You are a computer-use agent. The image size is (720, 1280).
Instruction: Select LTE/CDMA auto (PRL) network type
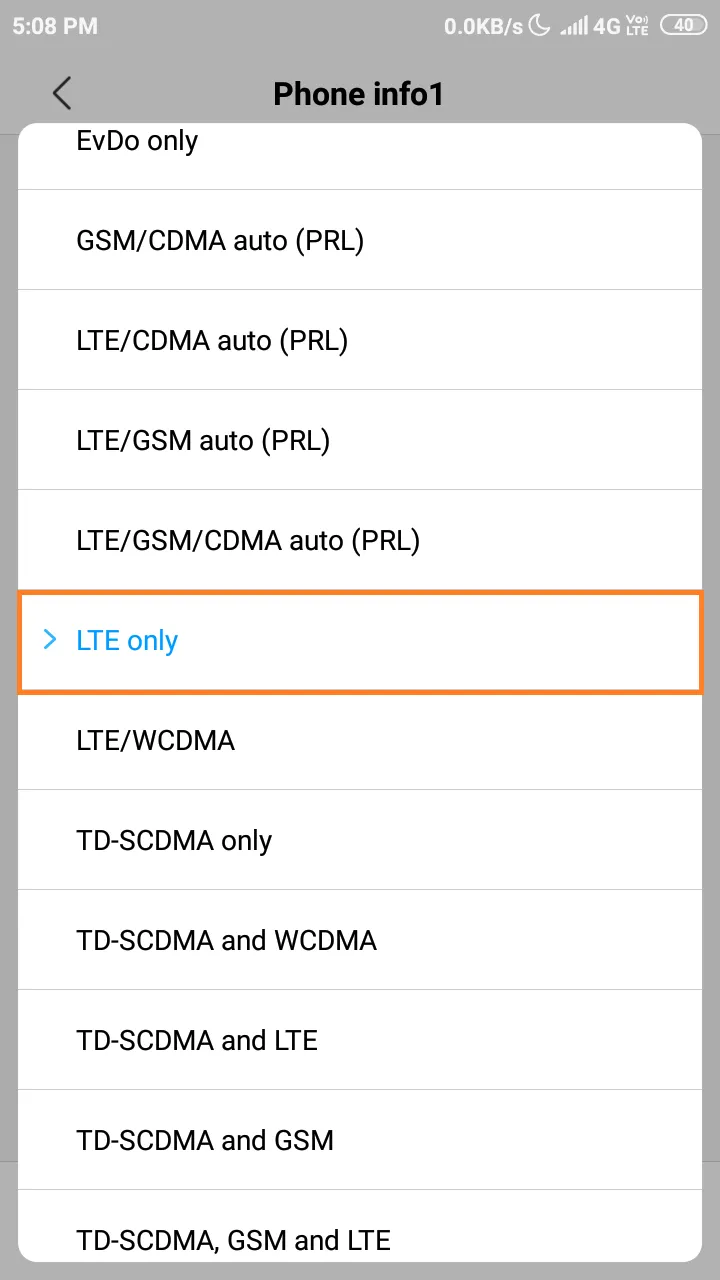pyautogui.click(x=360, y=340)
